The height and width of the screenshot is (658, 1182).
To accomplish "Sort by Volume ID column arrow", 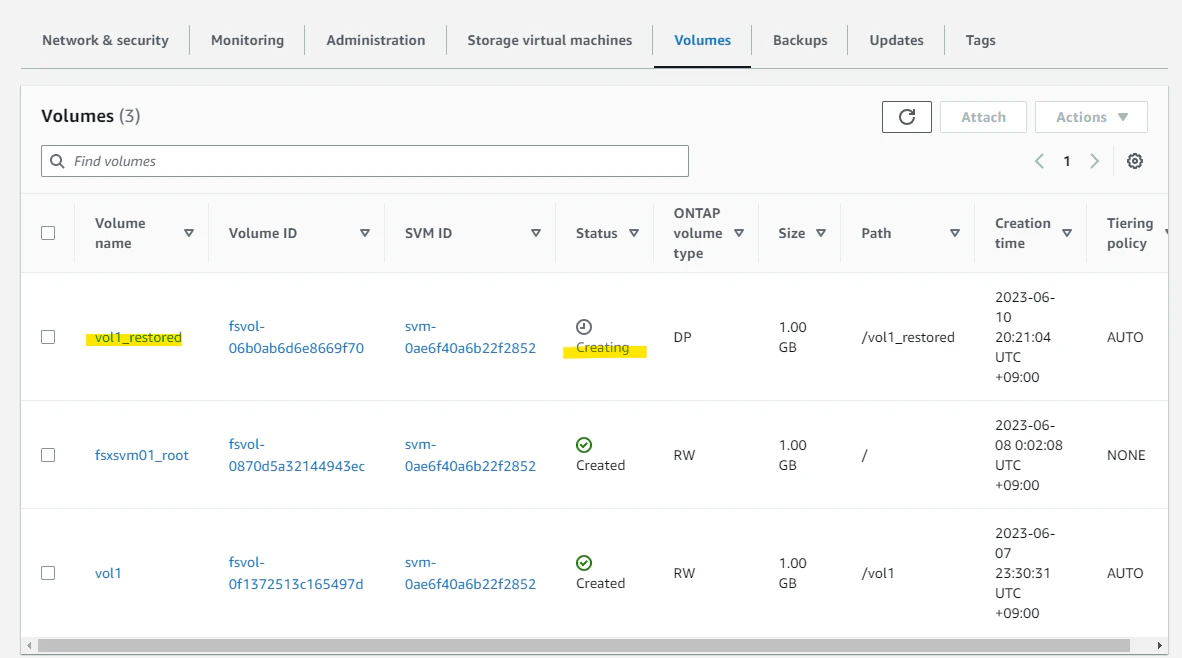I will (x=365, y=234).
